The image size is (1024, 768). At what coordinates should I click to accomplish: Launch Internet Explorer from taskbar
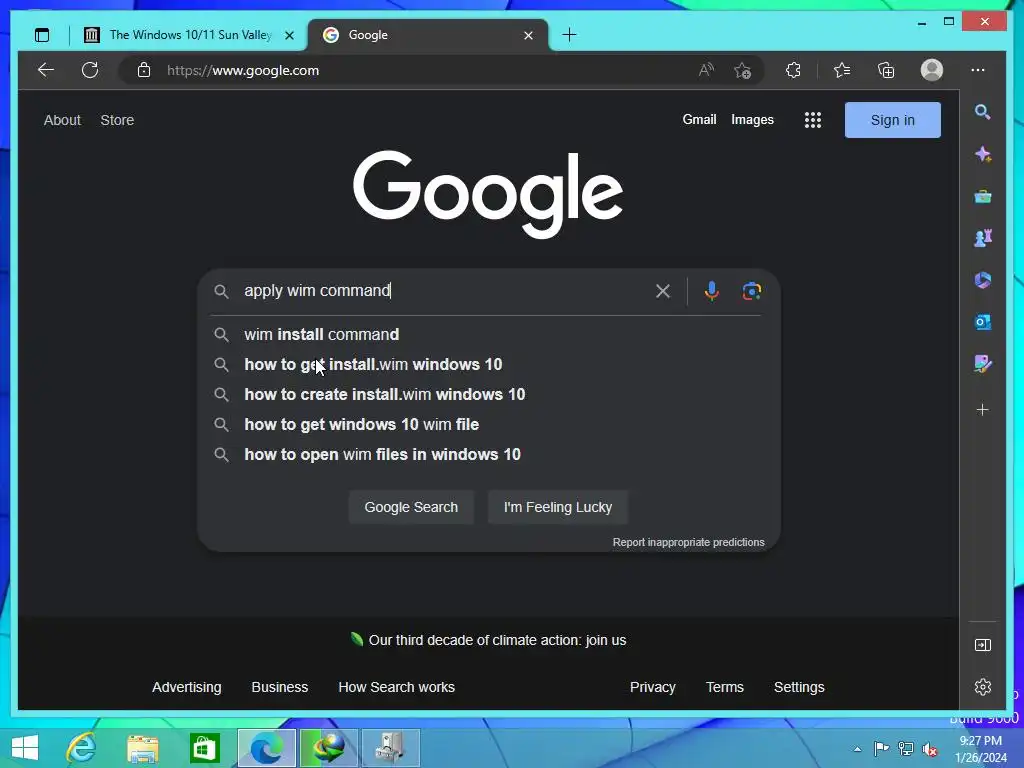[82, 748]
